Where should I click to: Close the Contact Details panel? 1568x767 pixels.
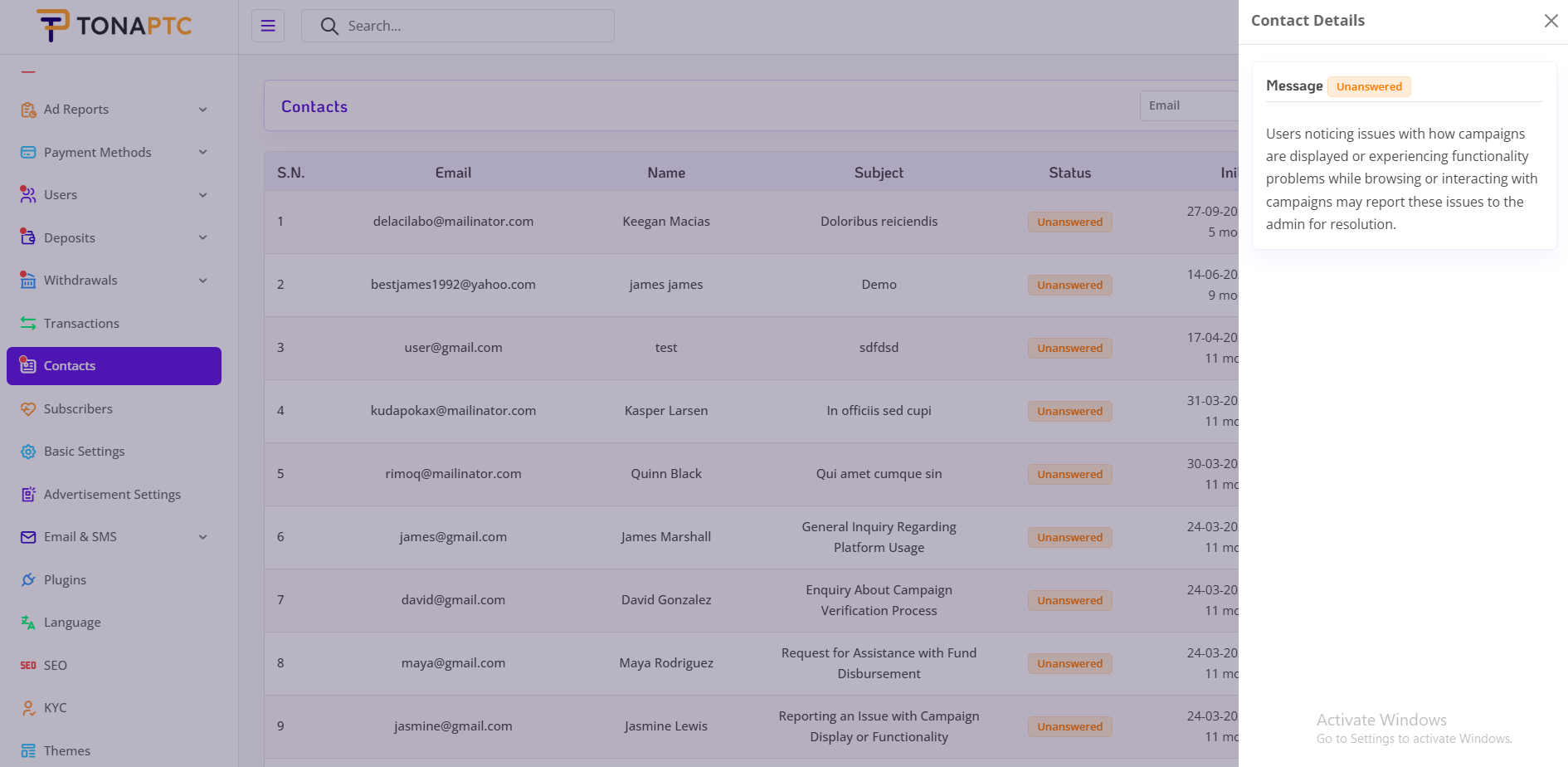click(1551, 21)
